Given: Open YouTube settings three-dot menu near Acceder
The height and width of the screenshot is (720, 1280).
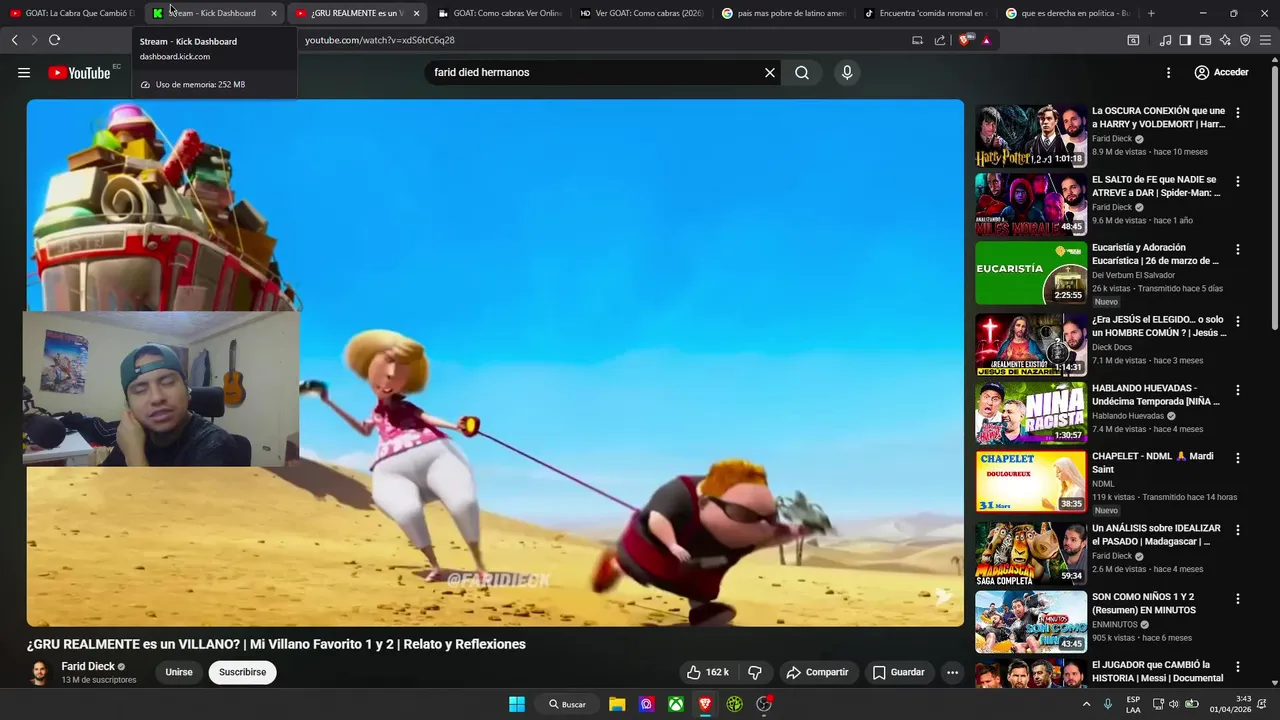Looking at the screenshot, I should [x=1168, y=72].
